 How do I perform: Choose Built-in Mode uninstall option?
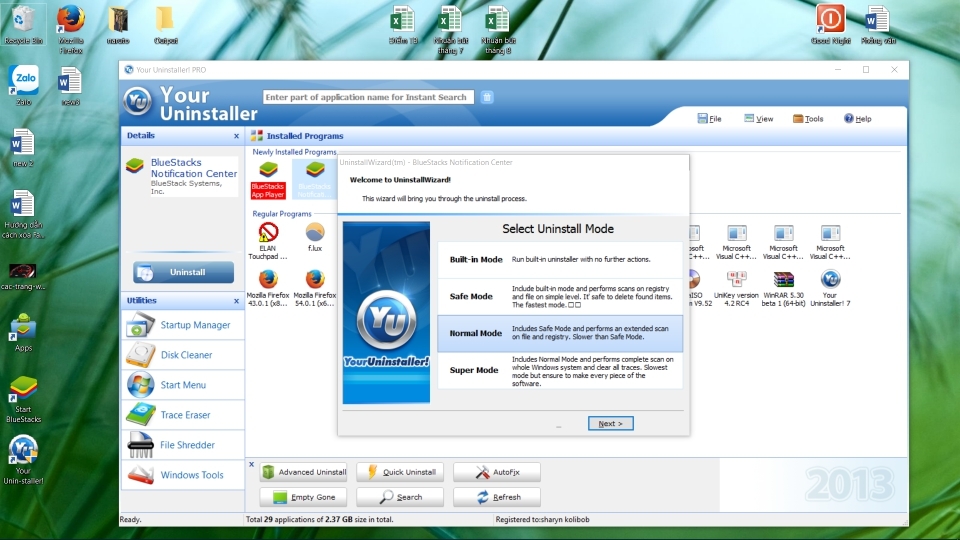tap(560, 260)
